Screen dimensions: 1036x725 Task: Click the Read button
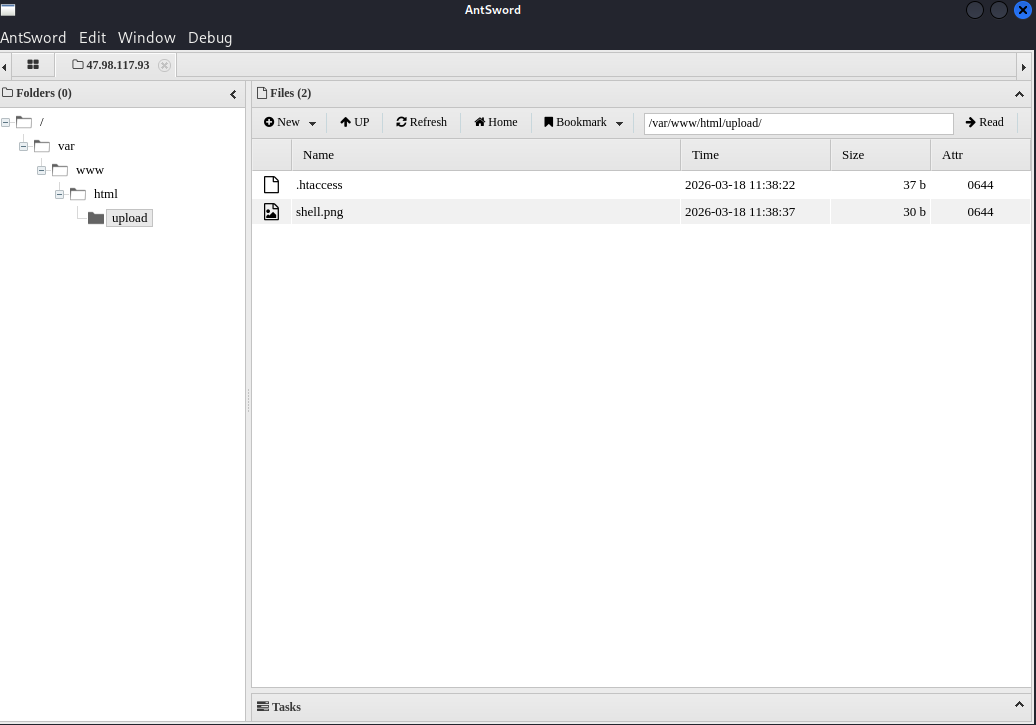984,122
